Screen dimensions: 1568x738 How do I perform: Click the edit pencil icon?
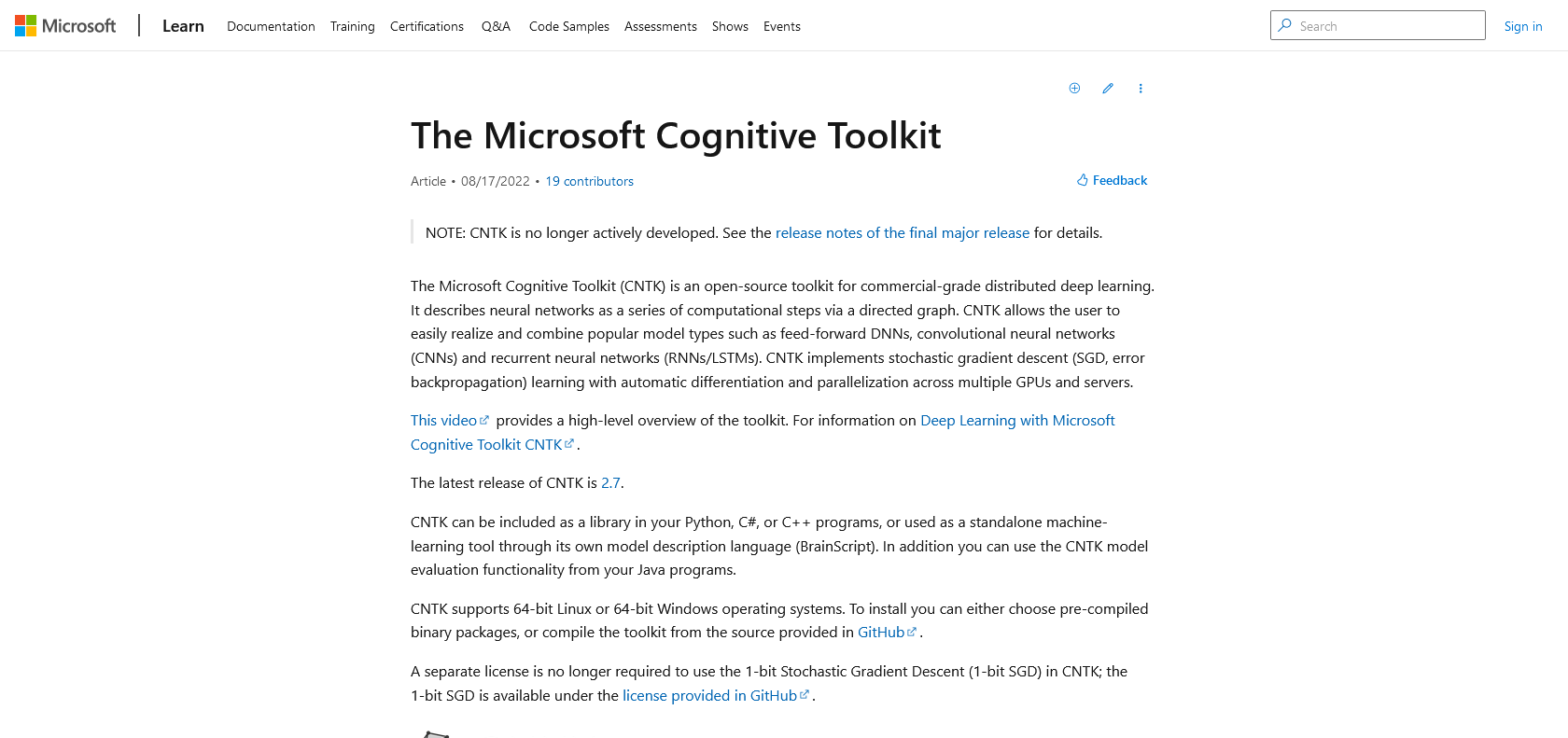point(1108,88)
